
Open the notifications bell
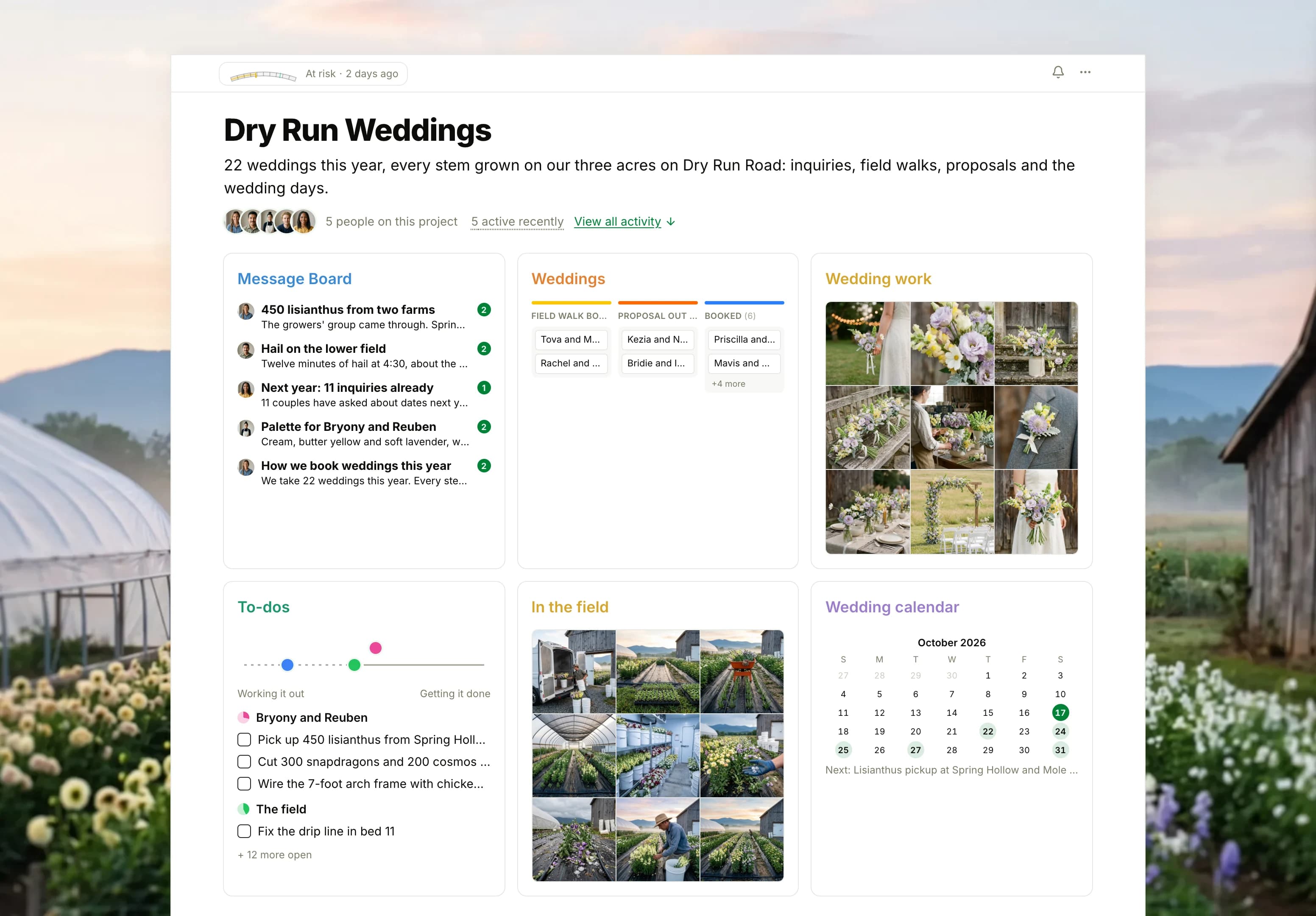point(1057,72)
